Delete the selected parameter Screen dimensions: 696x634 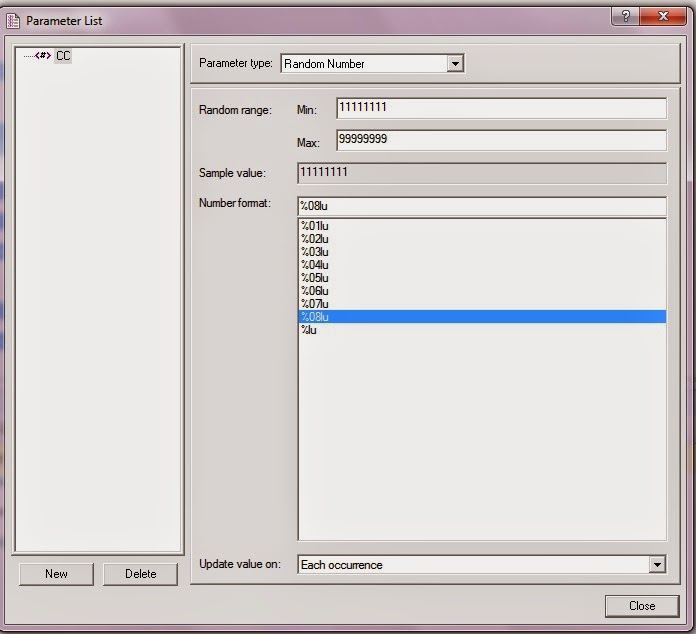(x=140, y=574)
